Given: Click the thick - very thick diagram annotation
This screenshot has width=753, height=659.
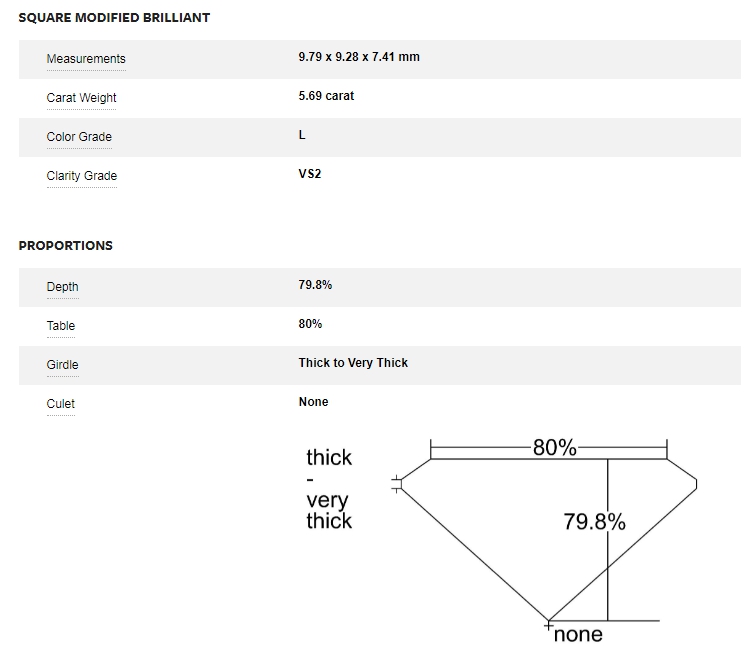Looking at the screenshot, I should (329, 489).
